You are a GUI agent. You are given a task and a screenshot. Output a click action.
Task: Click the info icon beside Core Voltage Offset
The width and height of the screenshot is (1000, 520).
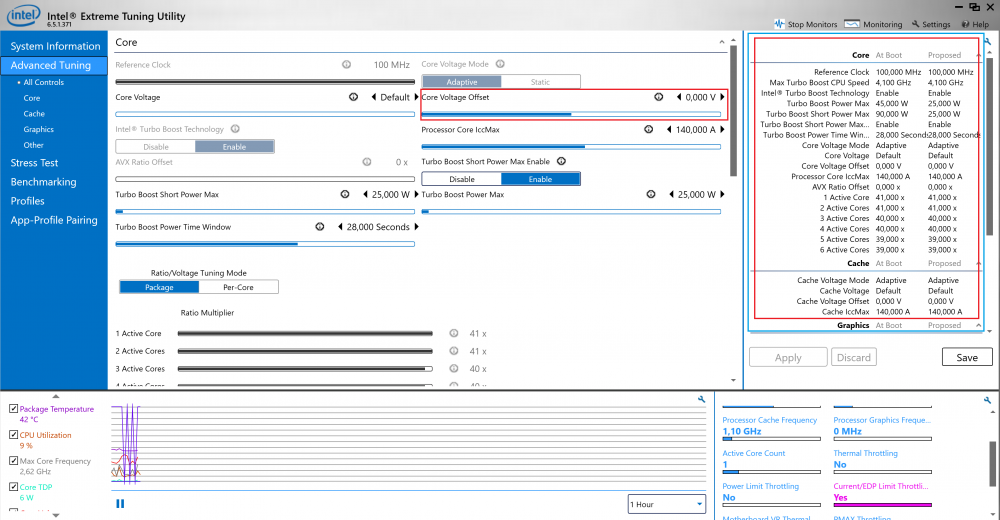coord(658,97)
